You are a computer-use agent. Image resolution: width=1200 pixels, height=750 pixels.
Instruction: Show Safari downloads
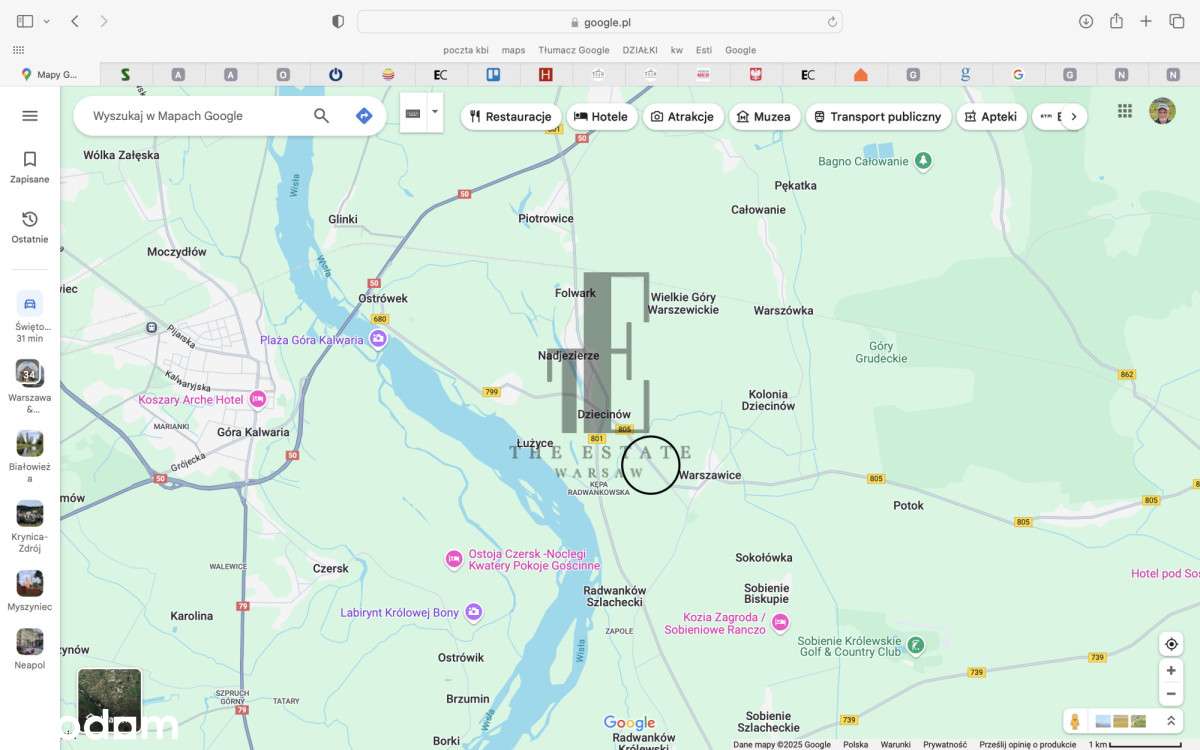click(x=1086, y=21)
